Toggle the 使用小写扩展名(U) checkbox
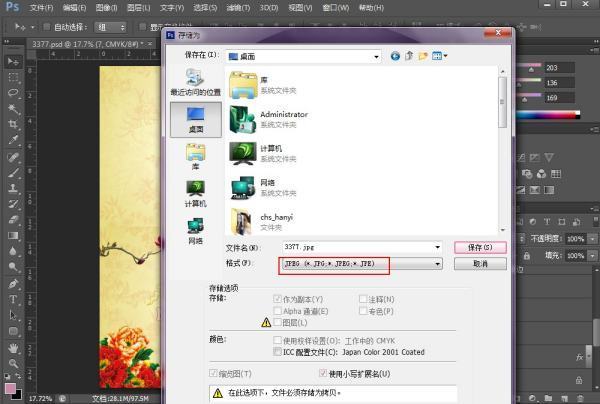The height and width of the screenshot is (404, 600). coord(323,373)
